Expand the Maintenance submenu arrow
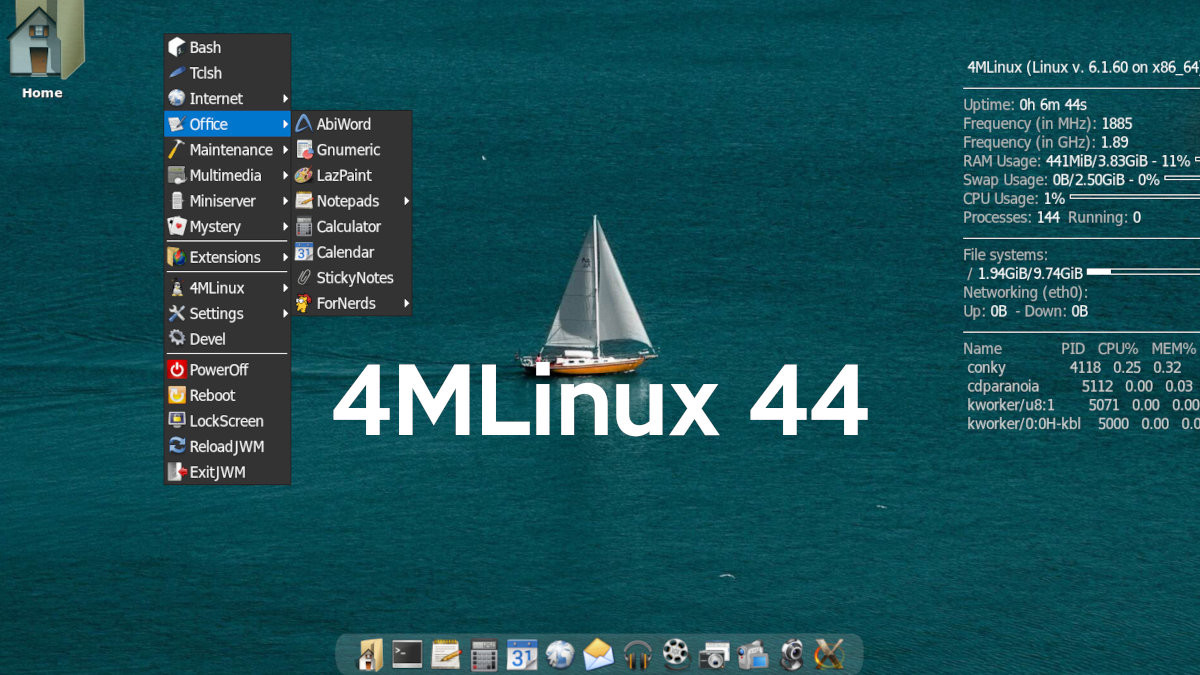 coord(285,150)
